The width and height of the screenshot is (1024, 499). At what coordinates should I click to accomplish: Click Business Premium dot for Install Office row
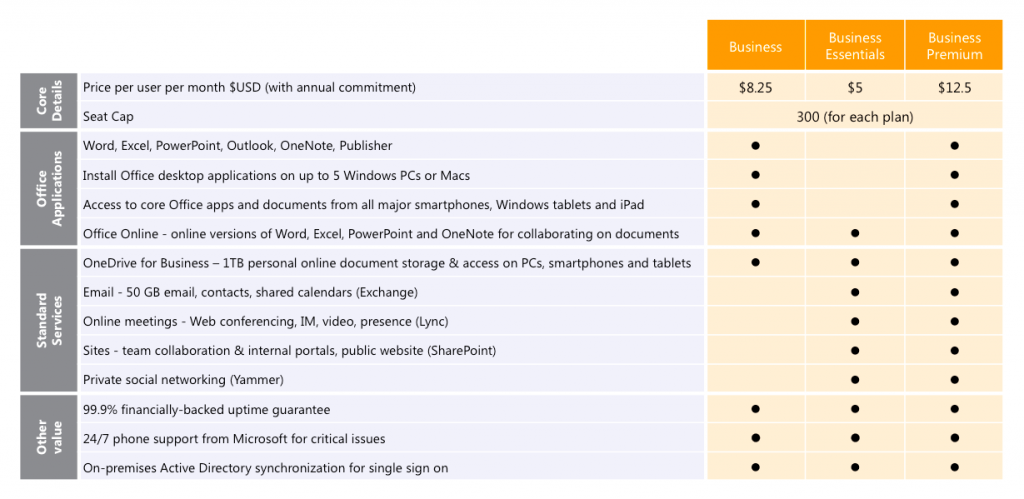click(x=954, y=175)
